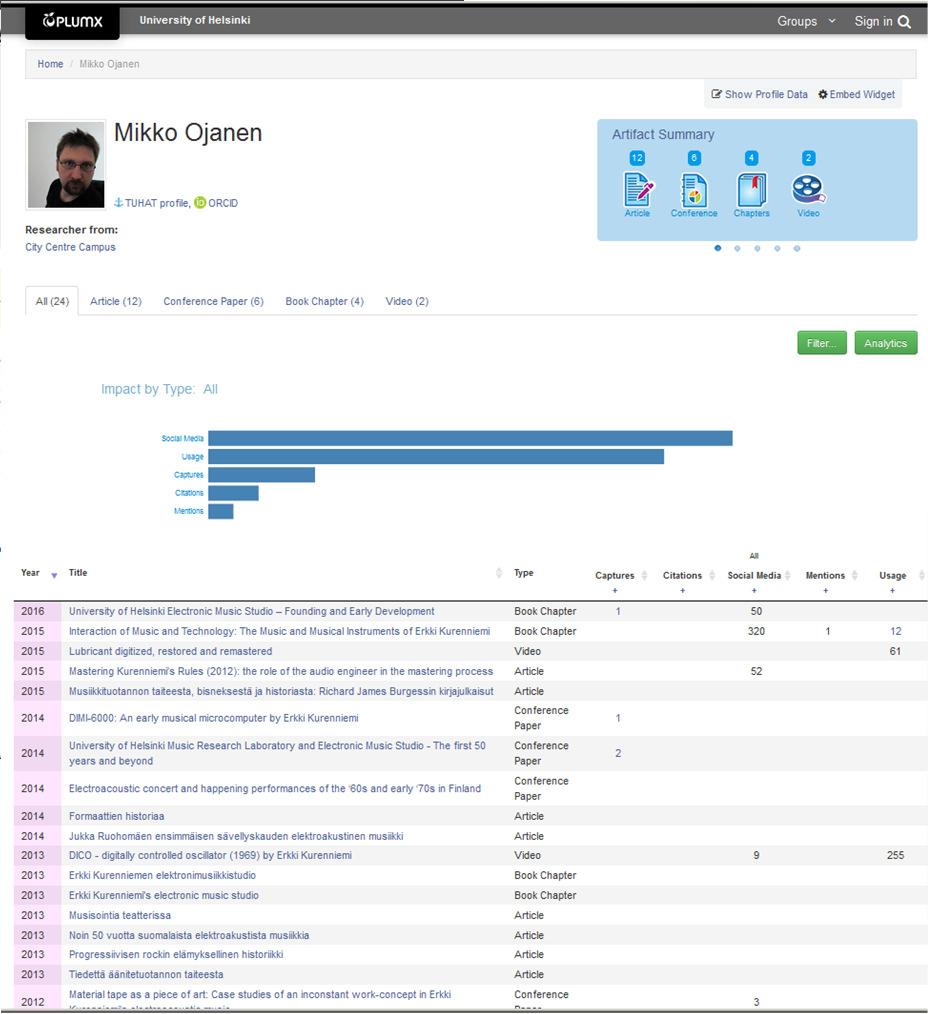This screenshot has width=928, height=1014.
Task: Switch to Conference Paper (6) tab
Action: coord(213,301)
